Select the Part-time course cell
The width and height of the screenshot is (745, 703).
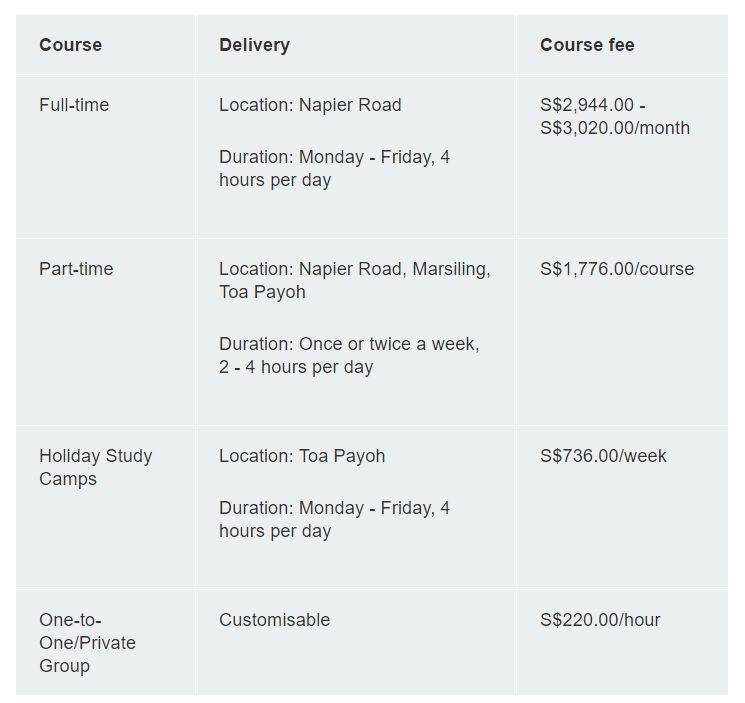(x=76, y=269)
